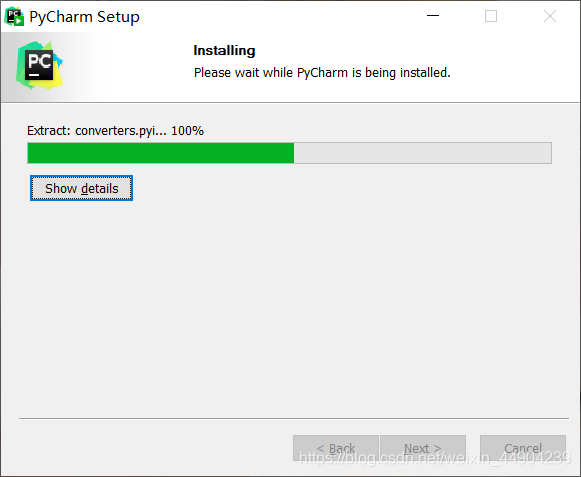This screenshot has height=477, width=581.
Task: Click the large PyCharm PC logo in the header
Action: click(39, 65)
